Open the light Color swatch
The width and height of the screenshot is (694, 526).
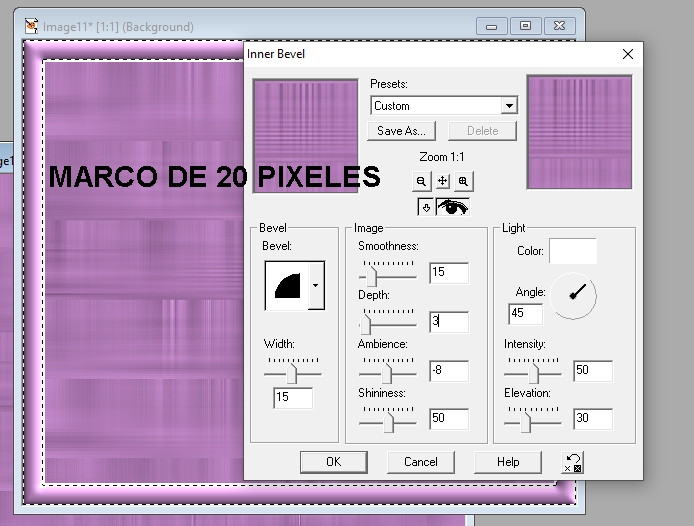(572, 251)
